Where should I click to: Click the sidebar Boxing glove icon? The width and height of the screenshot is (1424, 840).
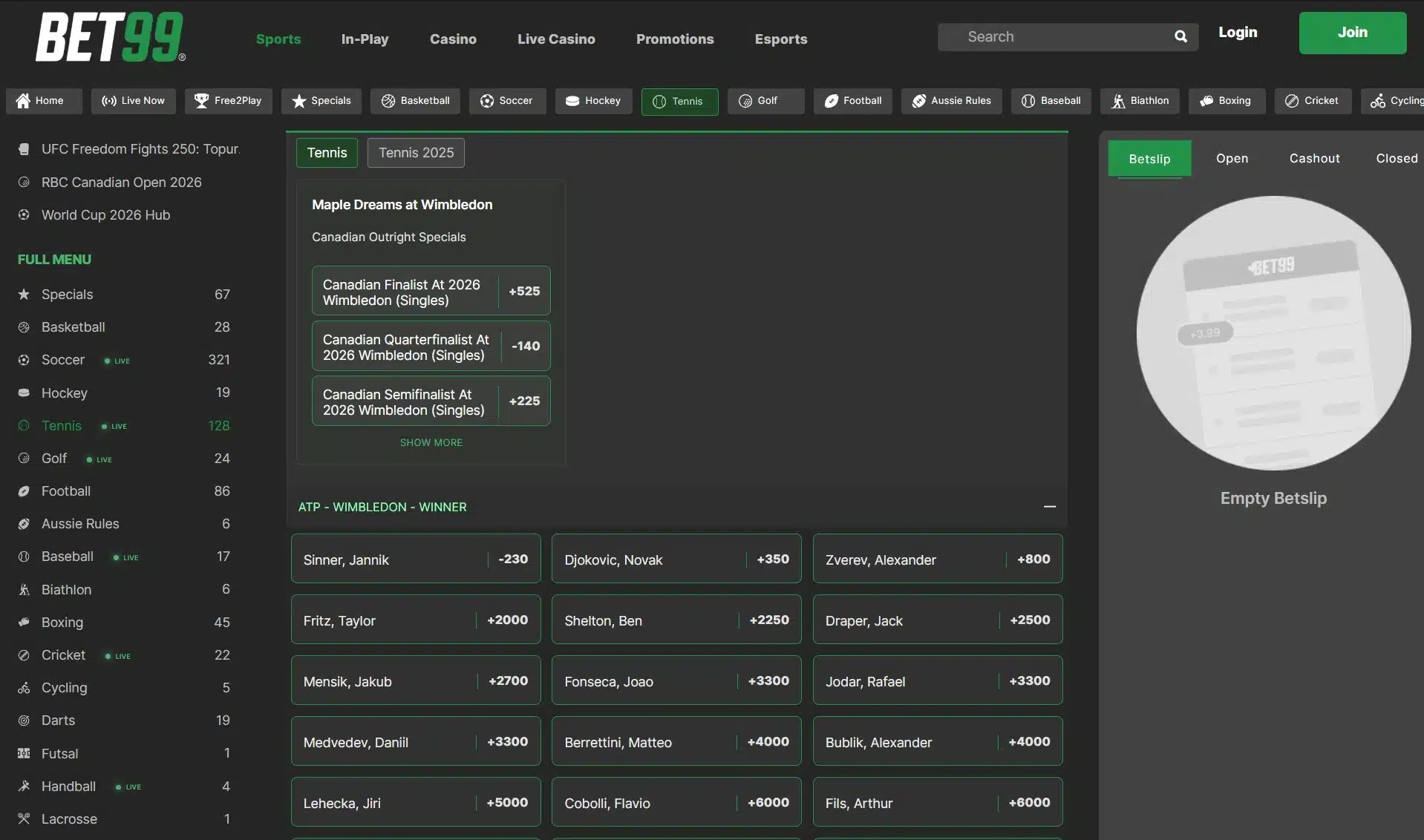click(x=24, y=623)
